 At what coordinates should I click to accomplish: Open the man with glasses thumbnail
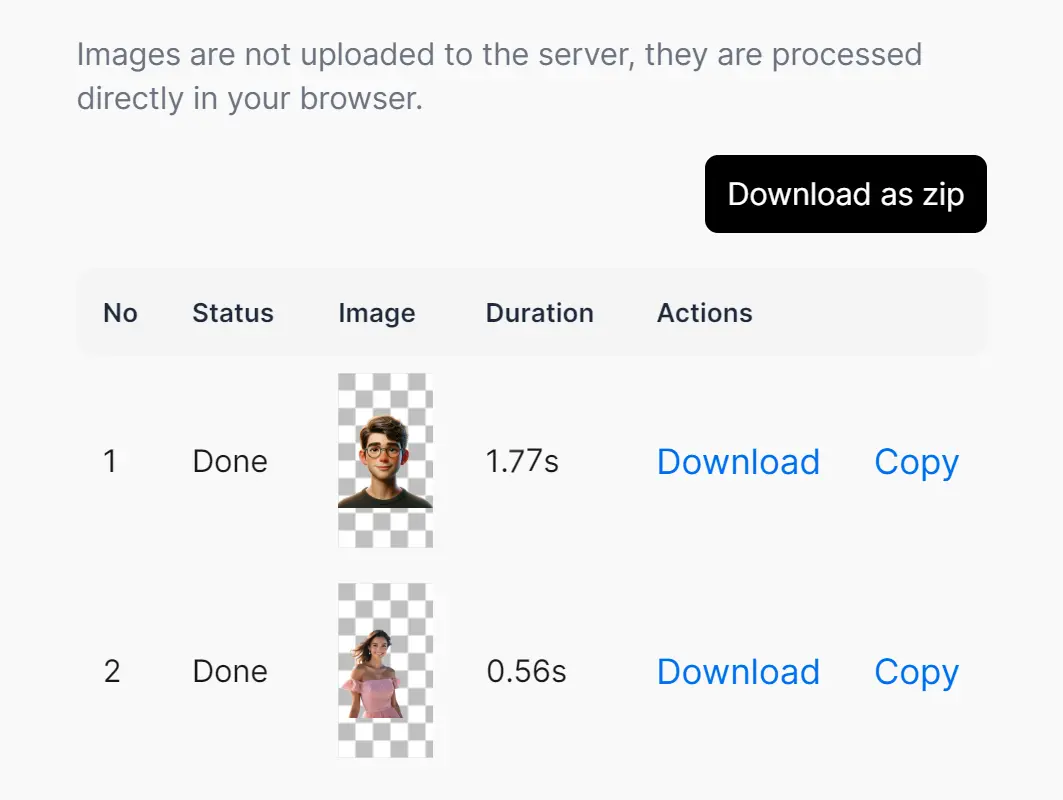[x=385, y=461]
